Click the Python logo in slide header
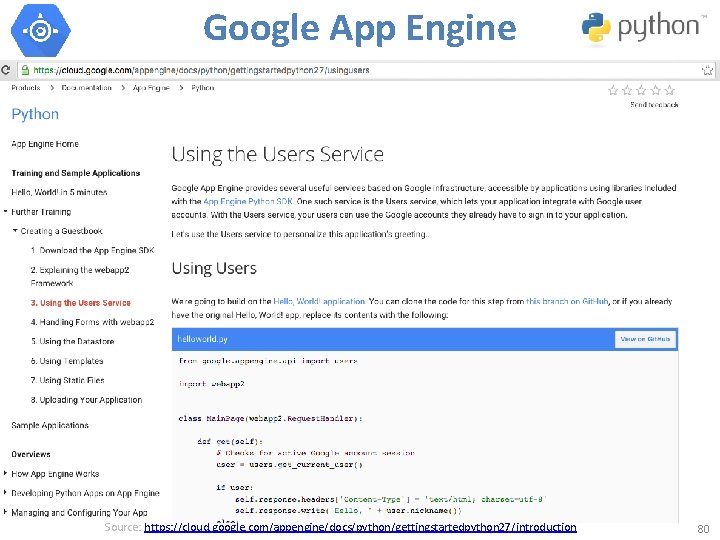This screenshot has height=540, width=720. pyautogui.click(x=644, y=28)
